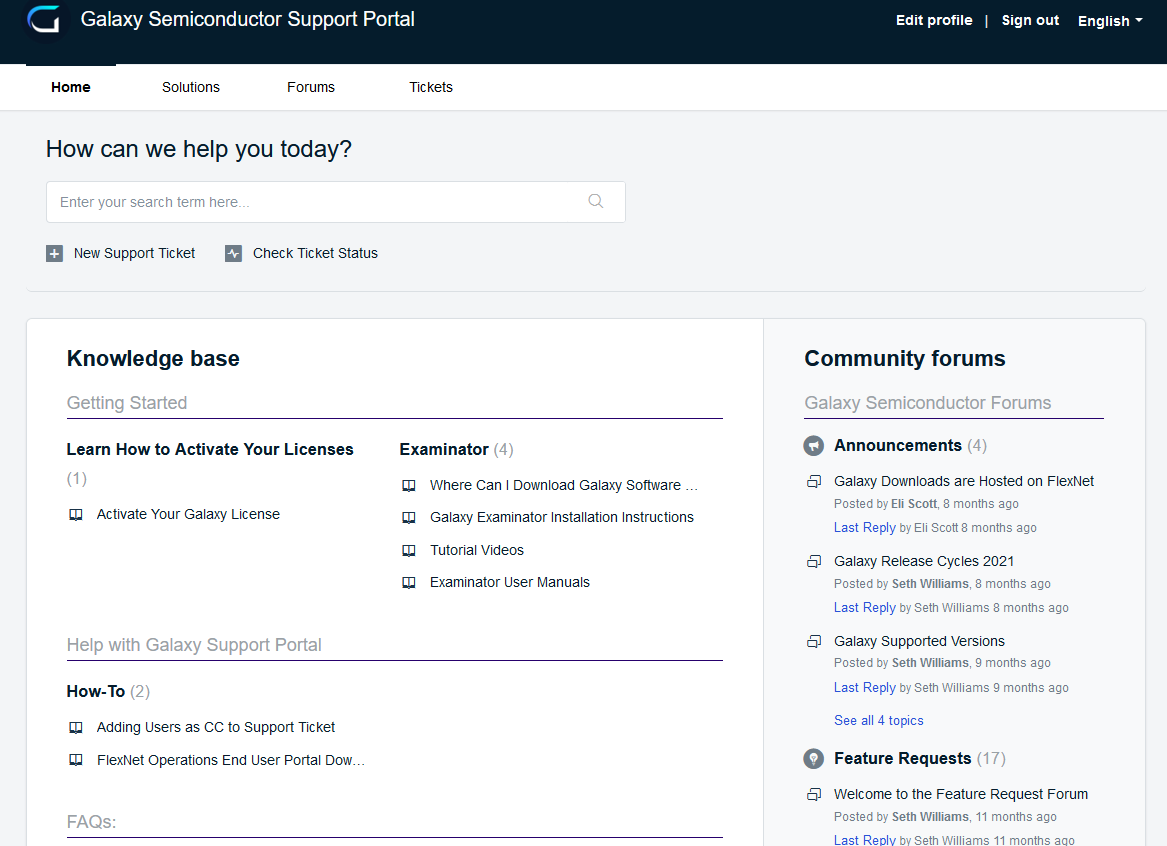Open the Tutorial Videos article

(x=477, y=550)
